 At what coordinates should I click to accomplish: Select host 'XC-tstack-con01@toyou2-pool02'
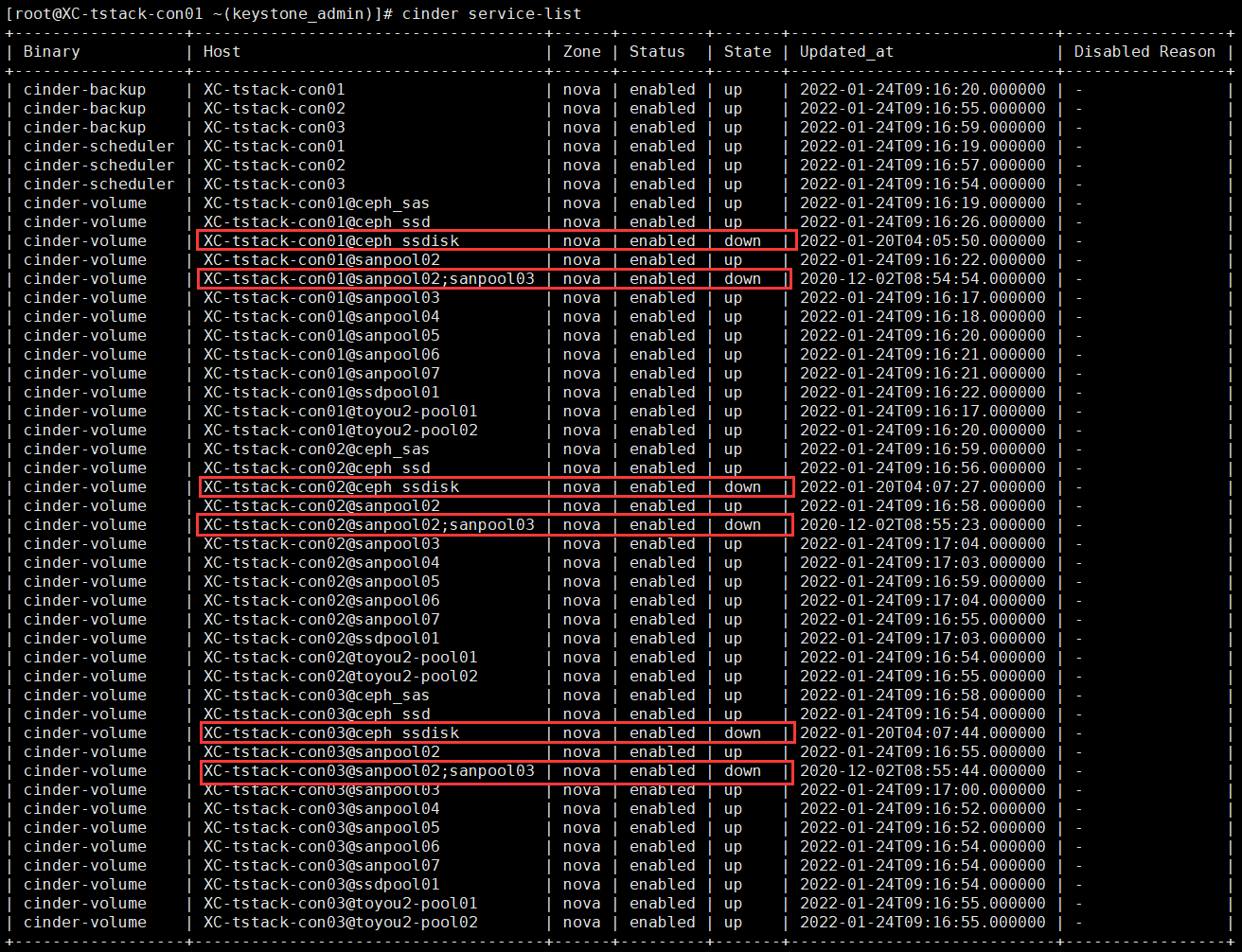click(340, 431)
